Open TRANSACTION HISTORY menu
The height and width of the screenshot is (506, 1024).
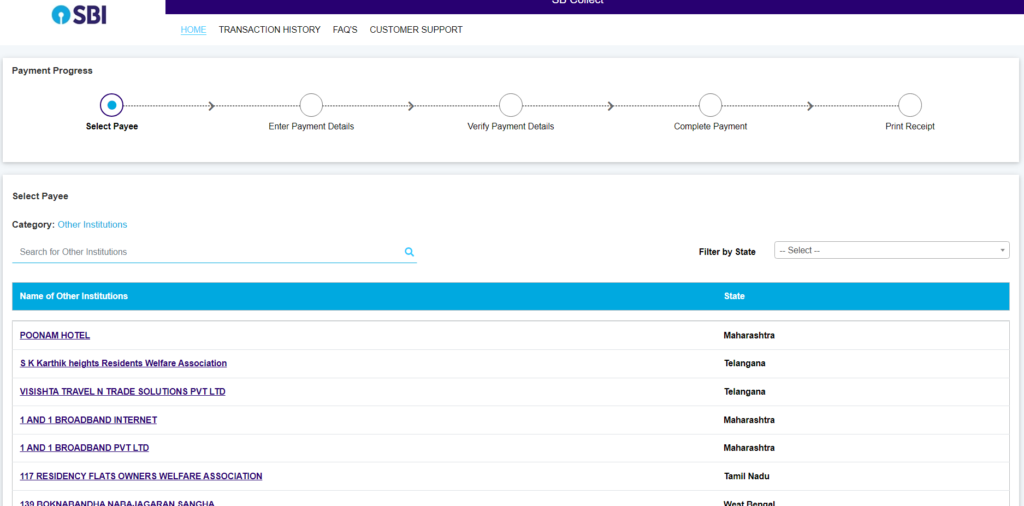click(270, 30)
